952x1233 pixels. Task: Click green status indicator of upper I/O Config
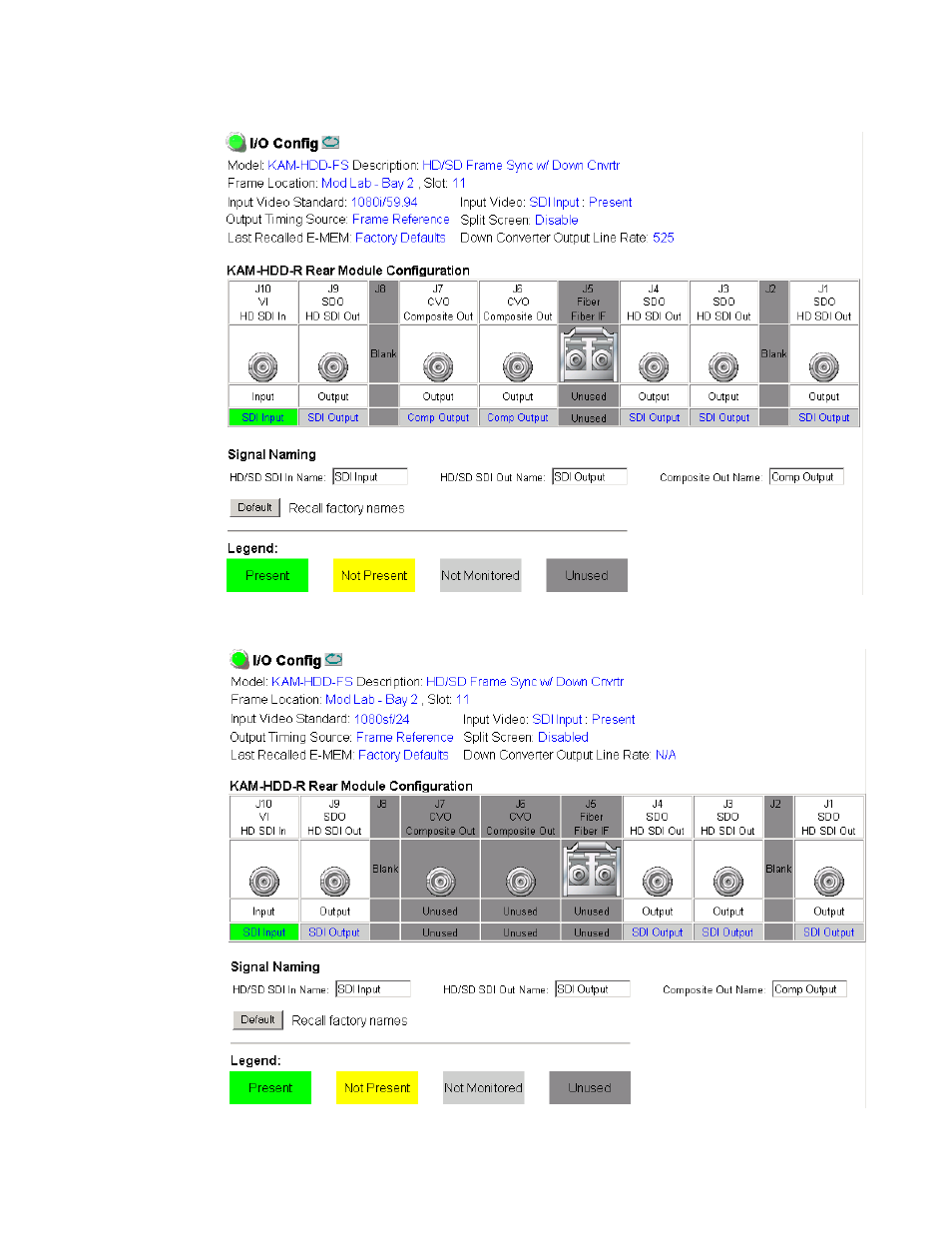pos(237,143)
